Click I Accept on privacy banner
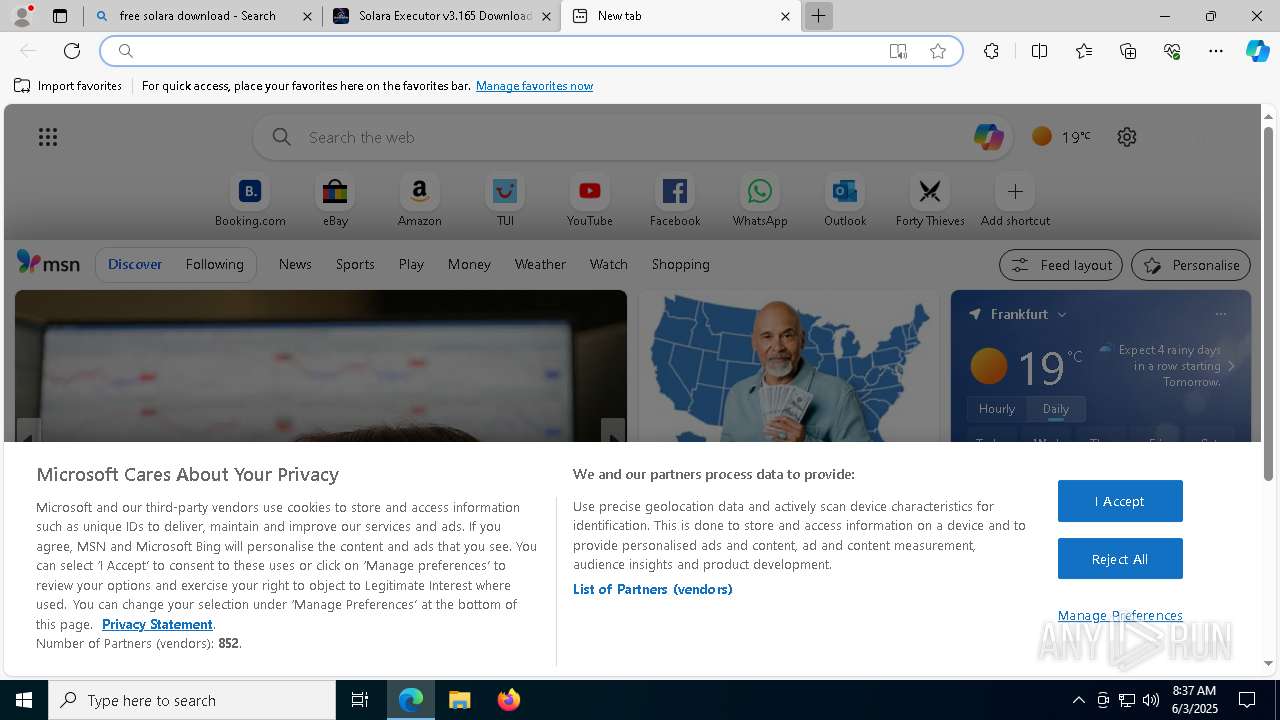The width and height of the screenshot is (1280, 720). 1120,501
